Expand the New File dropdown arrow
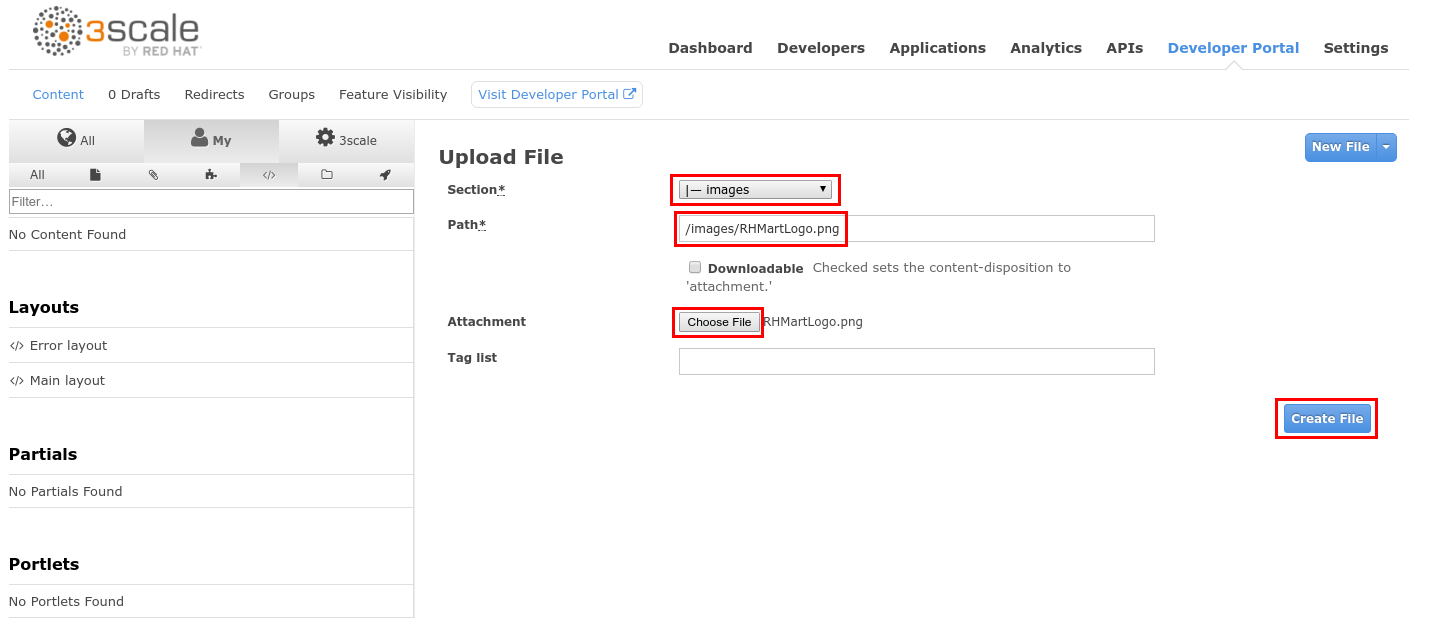 click(1386, 147)
